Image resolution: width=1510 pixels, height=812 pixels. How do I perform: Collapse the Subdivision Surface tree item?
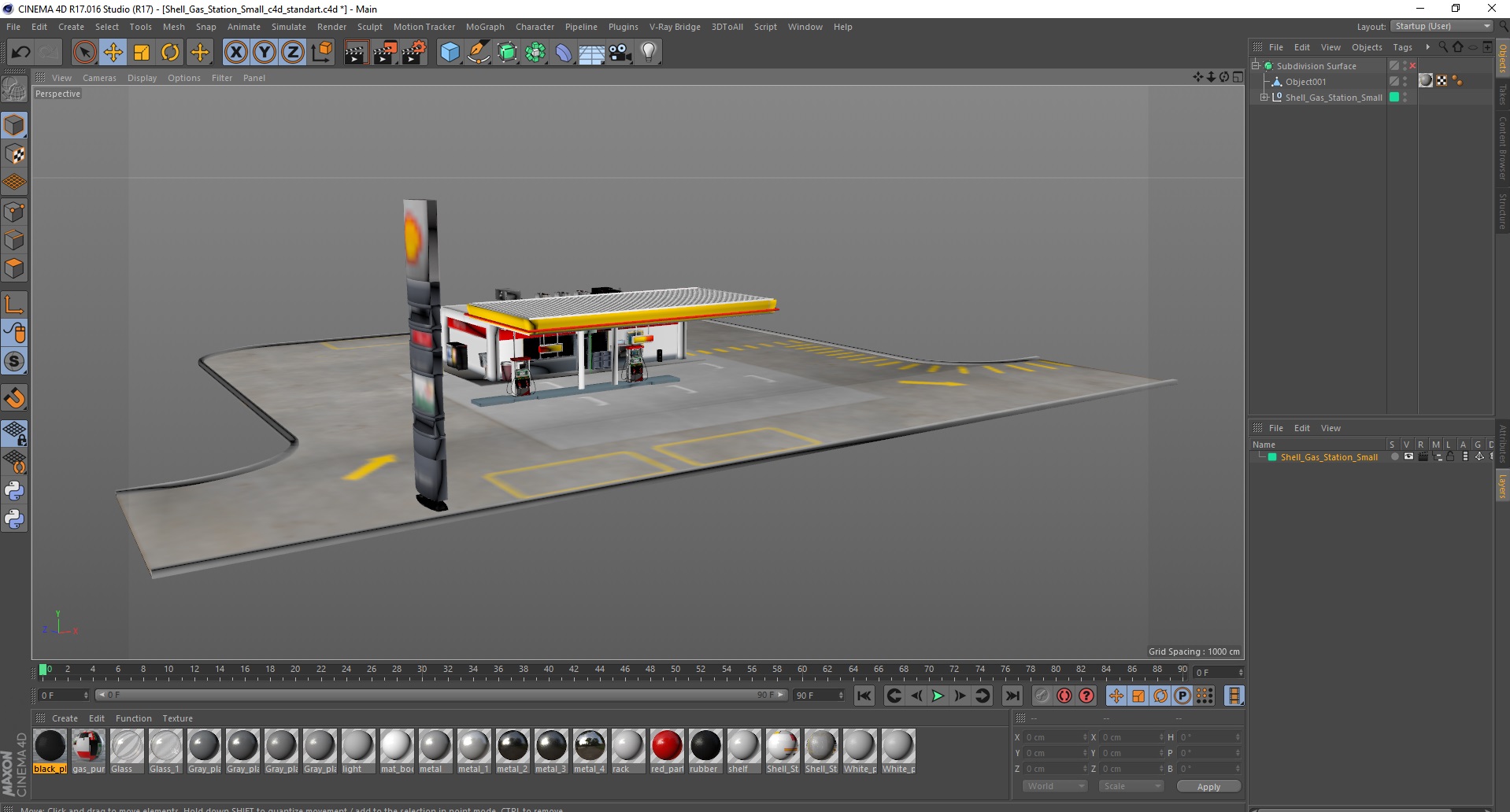coord(1256,66)
